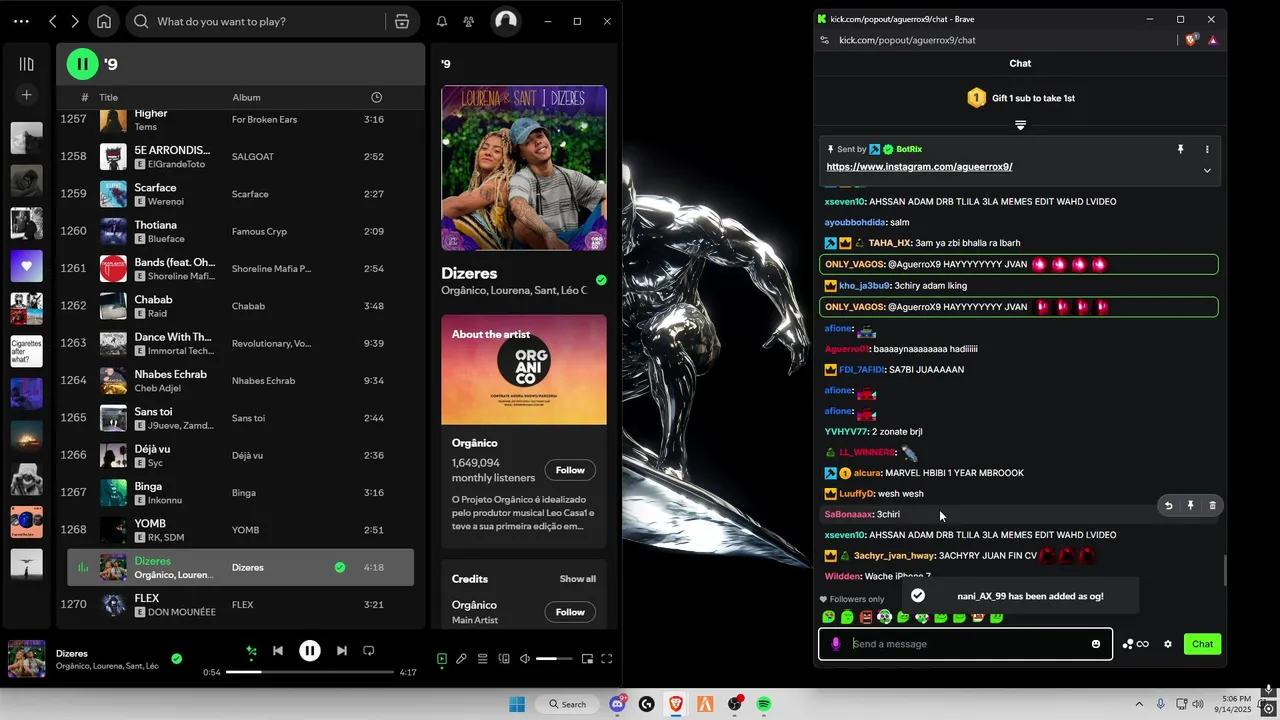Image resolution: width=1280 pixels, height=720 pixels.
Task: Collapse the gift leaderboard handle
Action: 1020,125
